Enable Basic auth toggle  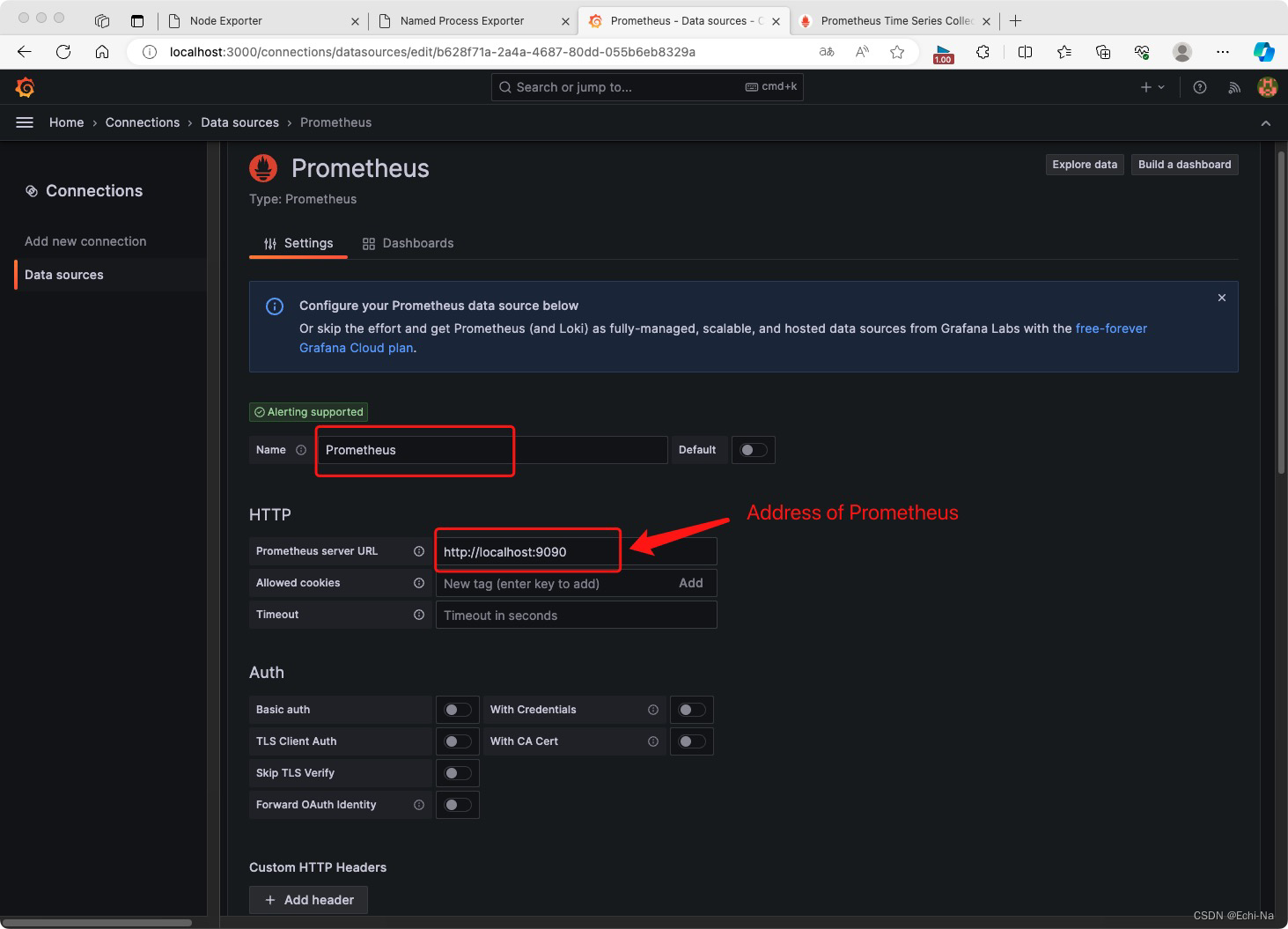tap(458, 710)
